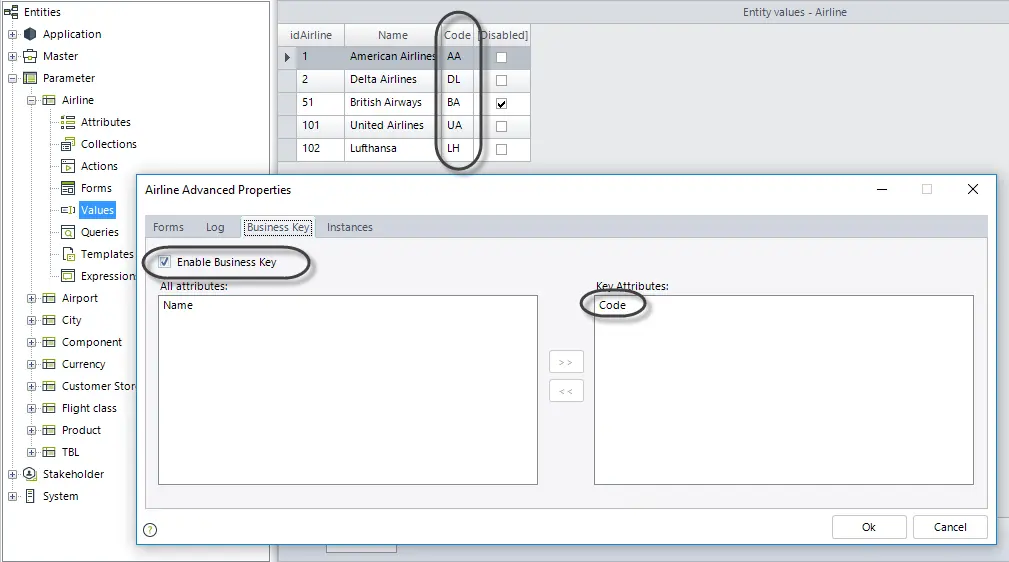Toggle Disabled checkbox for Delta Airlines
Viewport: 1009px width, 562px height.
pos(501,80)
